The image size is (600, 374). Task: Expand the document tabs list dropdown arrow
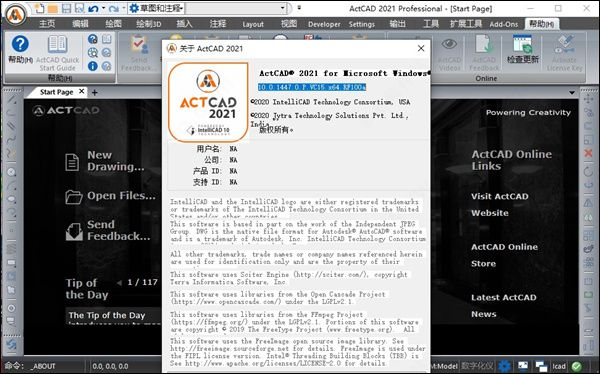pos(572,92)
